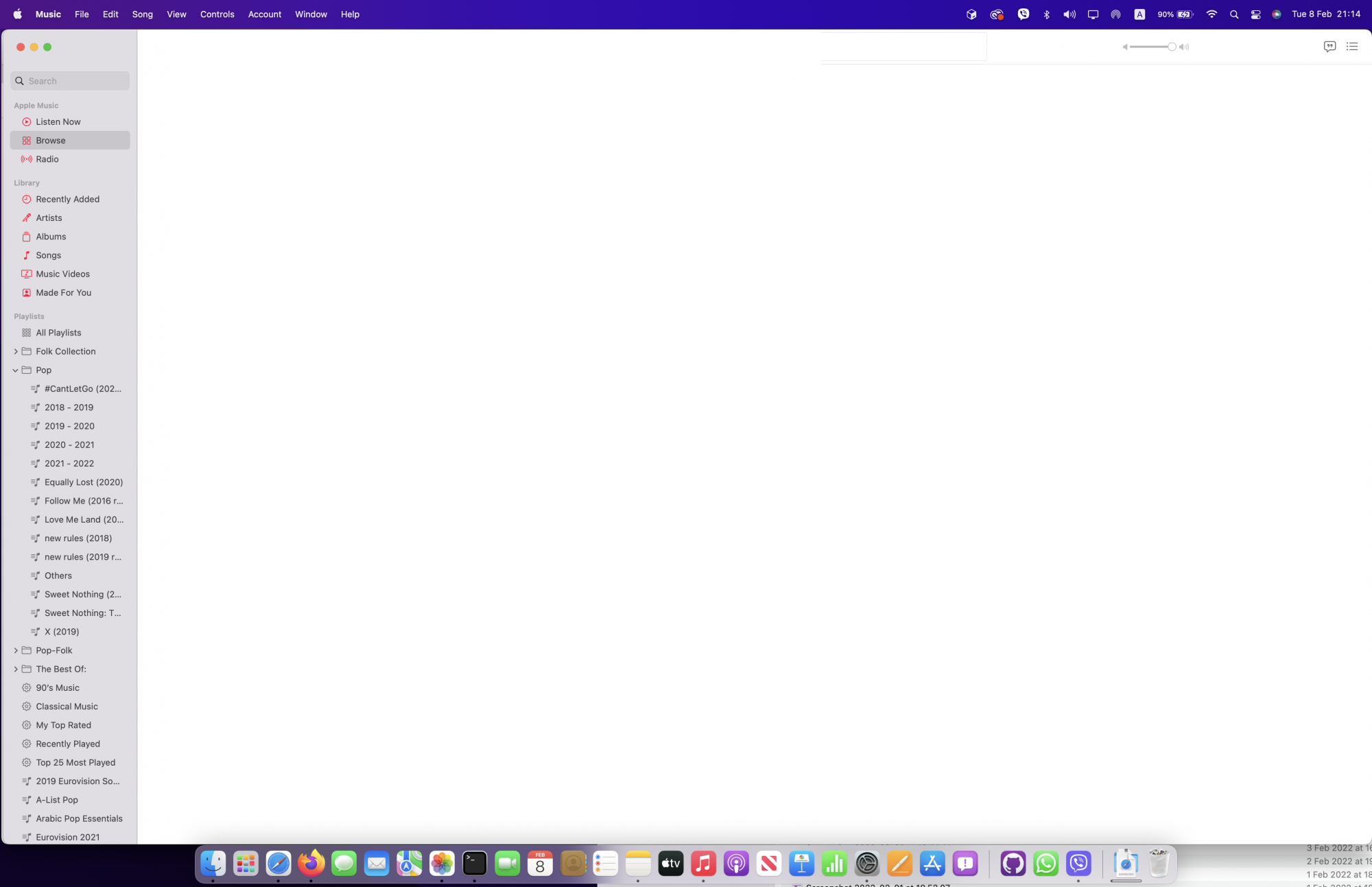Click the Podcasts icon in Dock
1372x887 pixels.
coord(735,864)
